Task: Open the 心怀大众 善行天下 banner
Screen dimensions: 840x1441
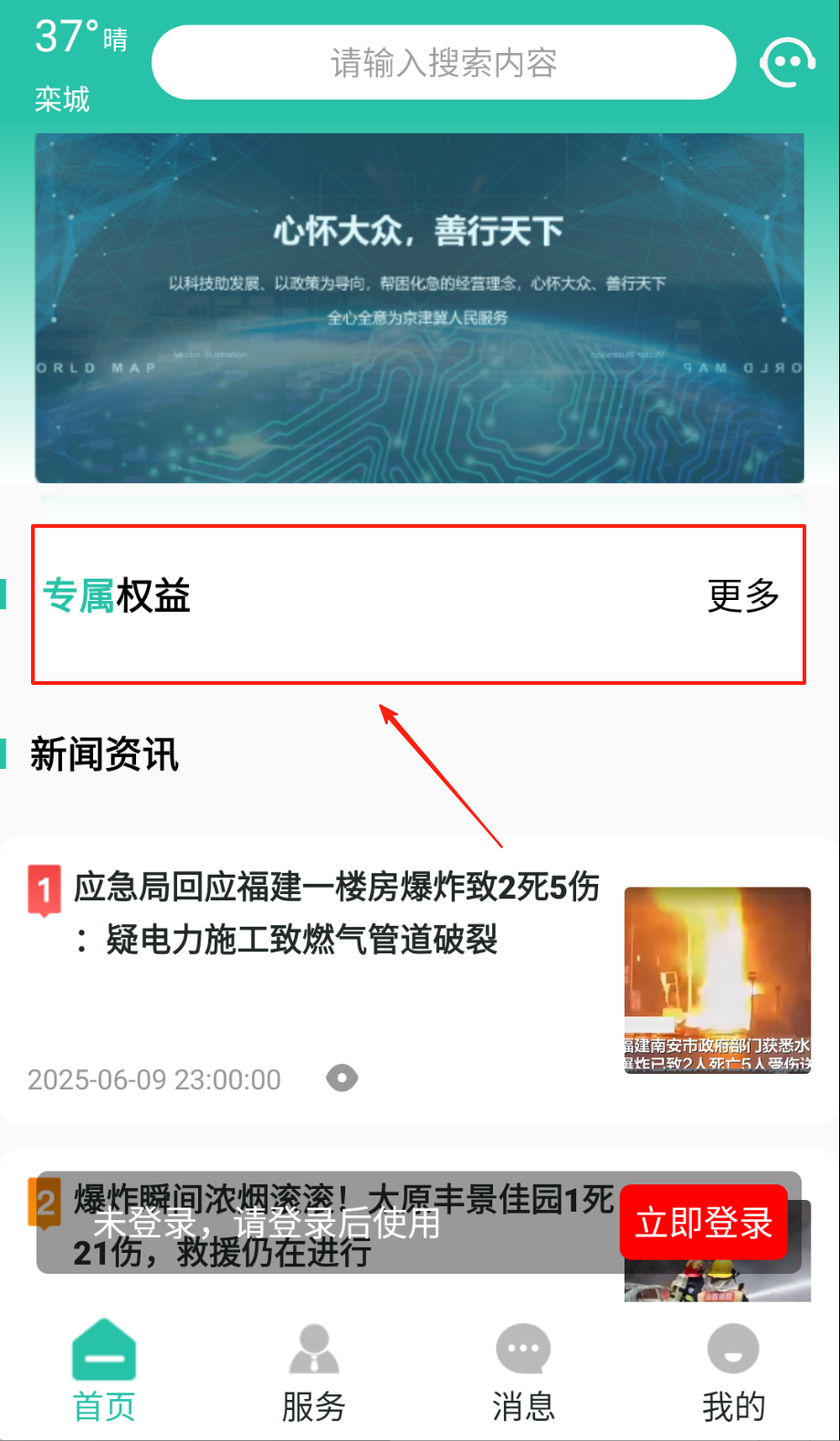Action: point(420,308)
